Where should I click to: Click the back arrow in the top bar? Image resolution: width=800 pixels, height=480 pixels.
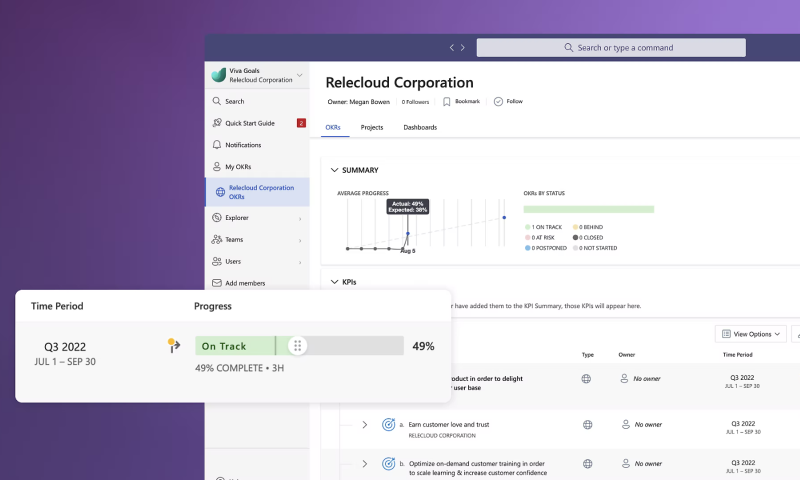coord(452,47)
